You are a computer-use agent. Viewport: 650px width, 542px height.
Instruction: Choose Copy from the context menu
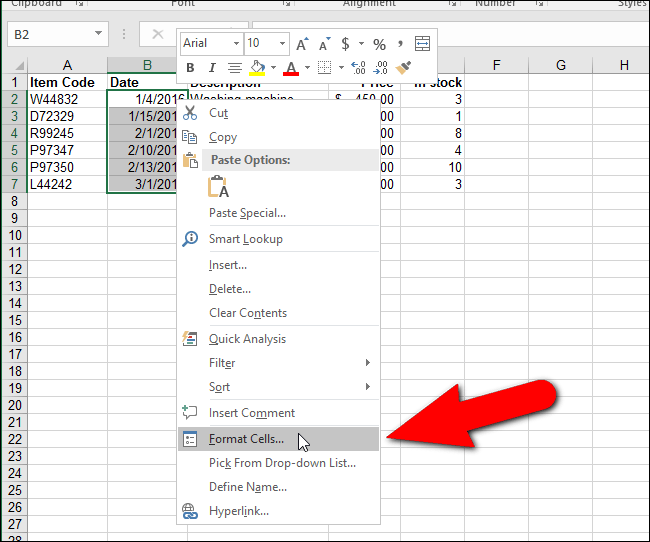[x=279, y=137]
